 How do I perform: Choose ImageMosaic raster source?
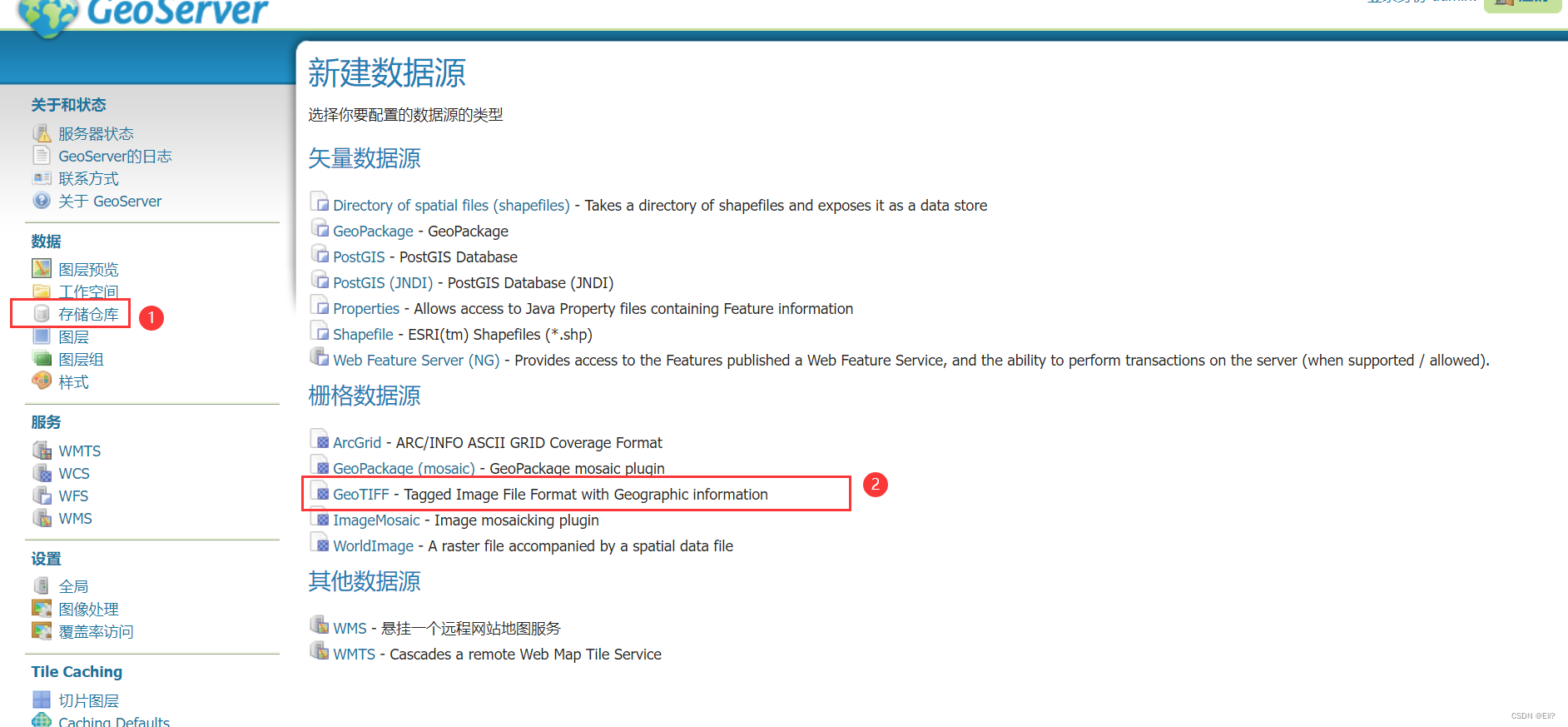click(376, 520)
